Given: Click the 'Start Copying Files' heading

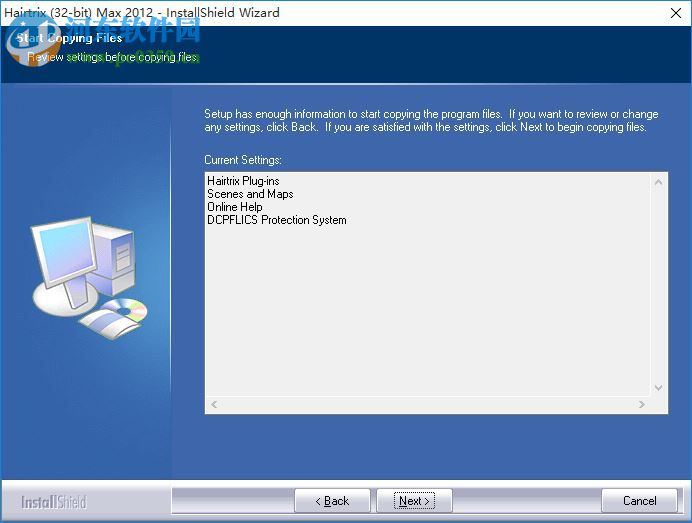Looking at the screenshot, I should point(69,38).
